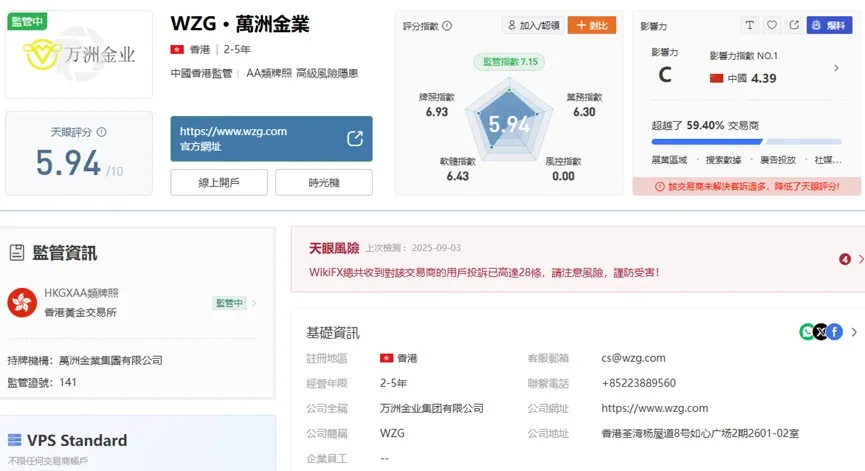Click the cs@wzg.com email address
Image resolution: width=865 pixels, height=471 pixels.
633,358
